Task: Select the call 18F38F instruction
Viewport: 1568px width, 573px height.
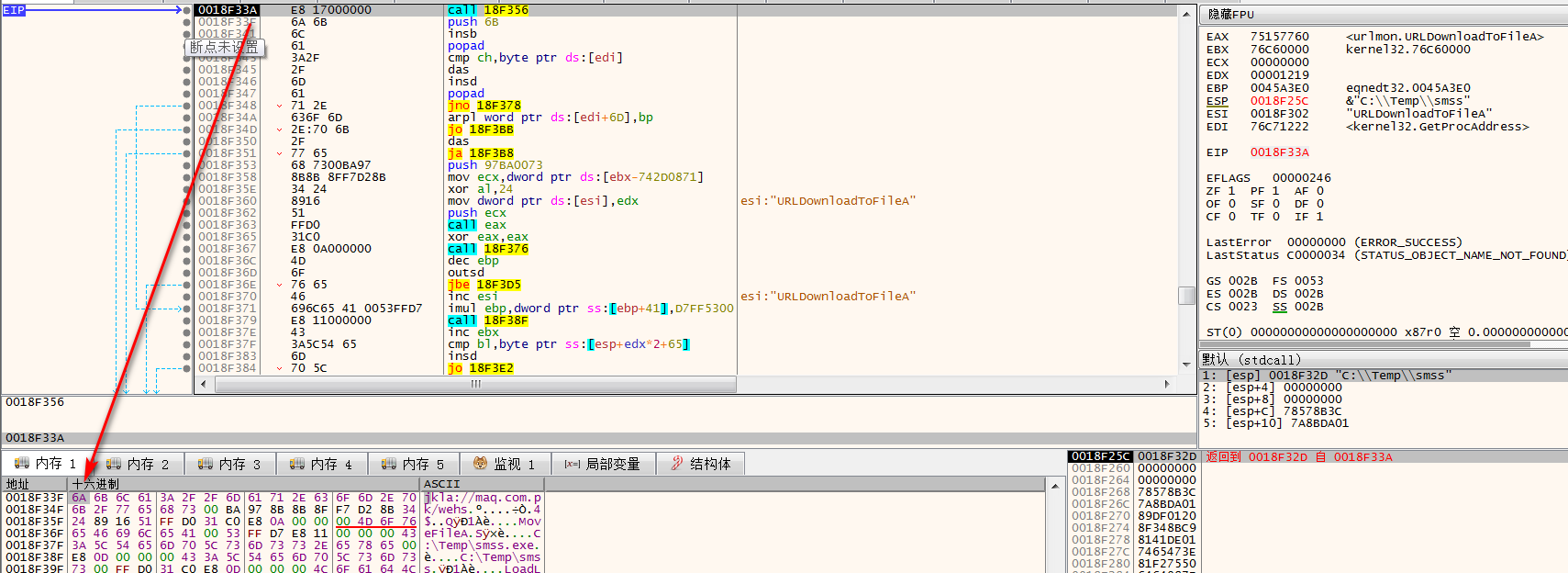Action: pyautogui.click(x=488, y=320)
